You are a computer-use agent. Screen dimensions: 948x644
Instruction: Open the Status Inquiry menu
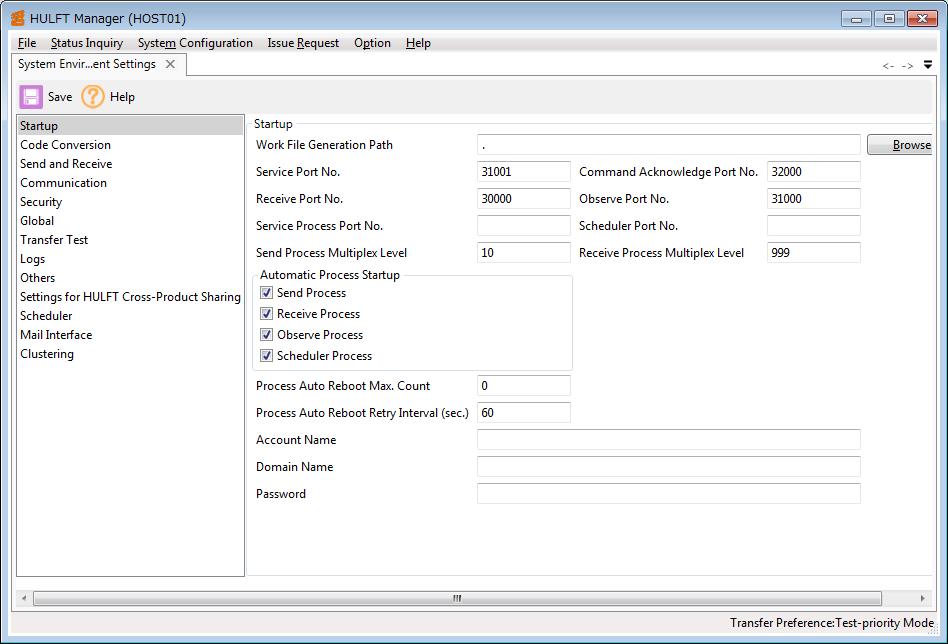pyautogui.click(x=87, y=43)
